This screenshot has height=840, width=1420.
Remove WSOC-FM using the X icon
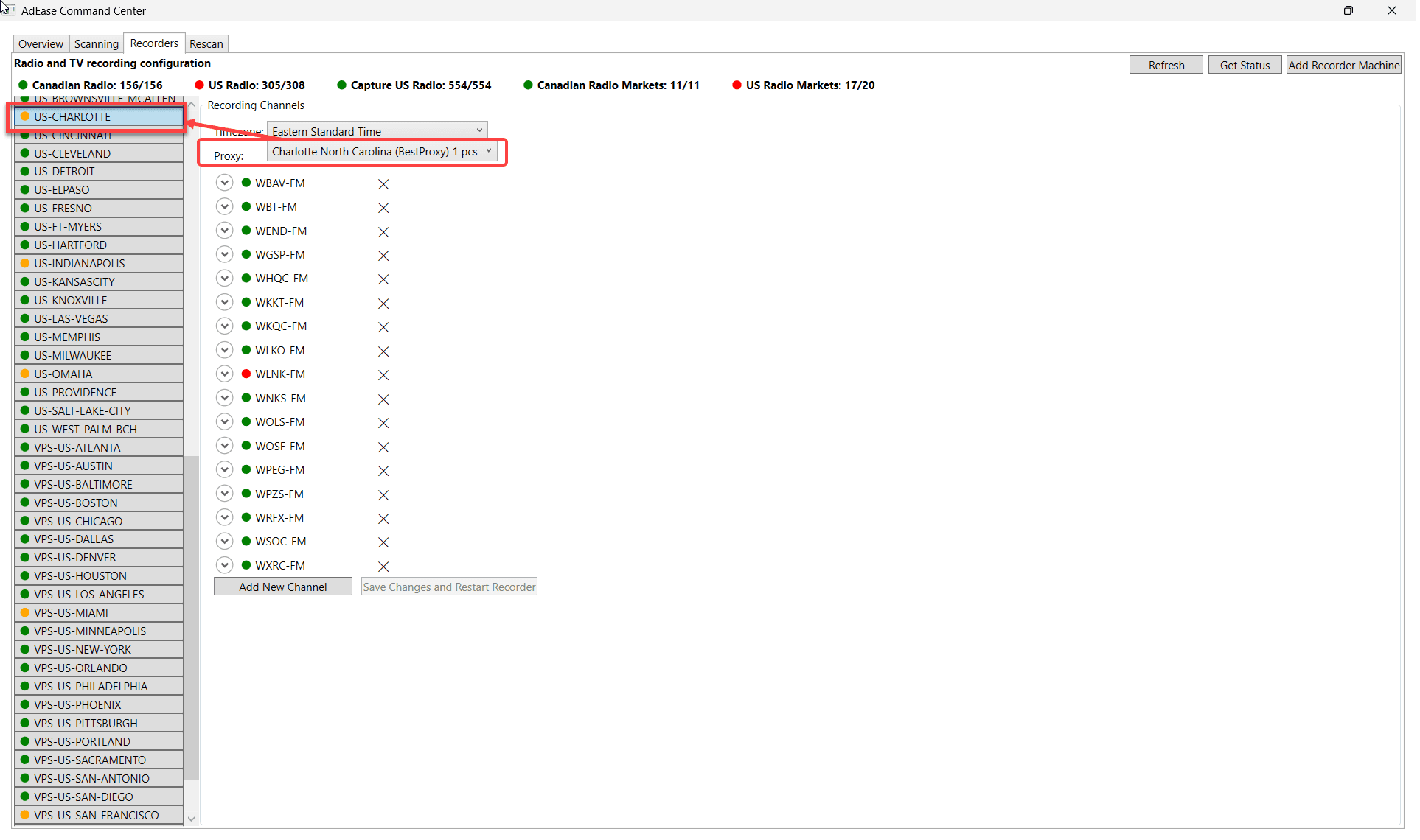383,542
